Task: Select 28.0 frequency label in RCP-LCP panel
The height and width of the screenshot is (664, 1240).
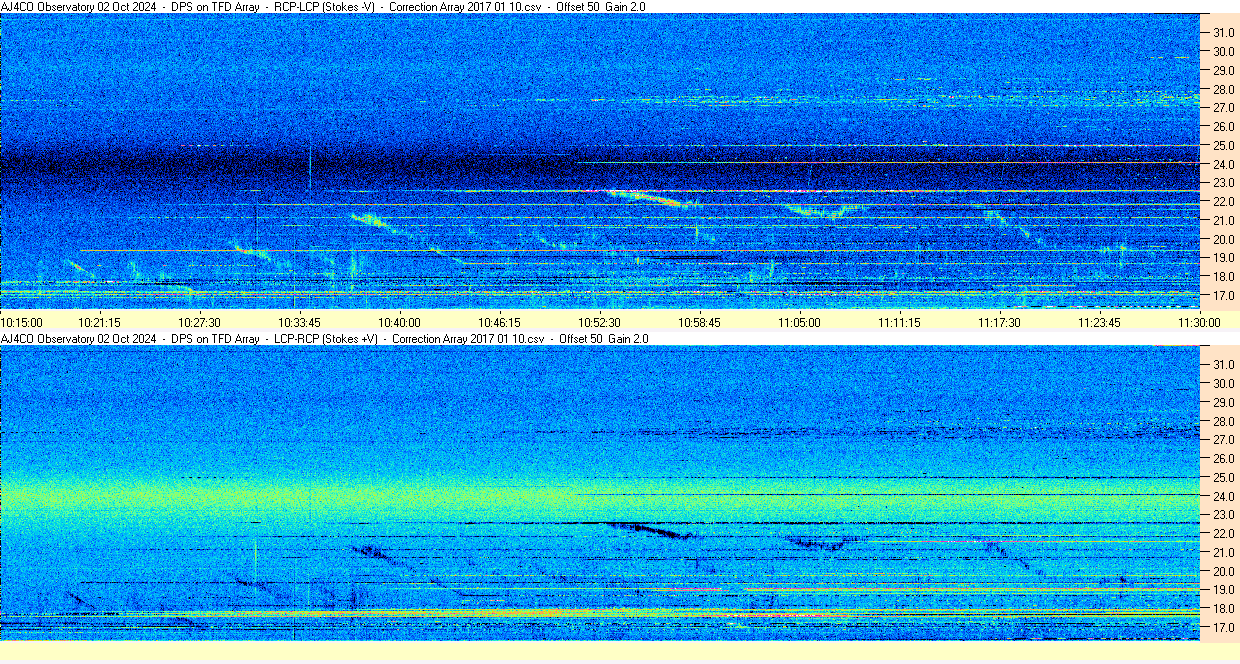Action: 1224,89
